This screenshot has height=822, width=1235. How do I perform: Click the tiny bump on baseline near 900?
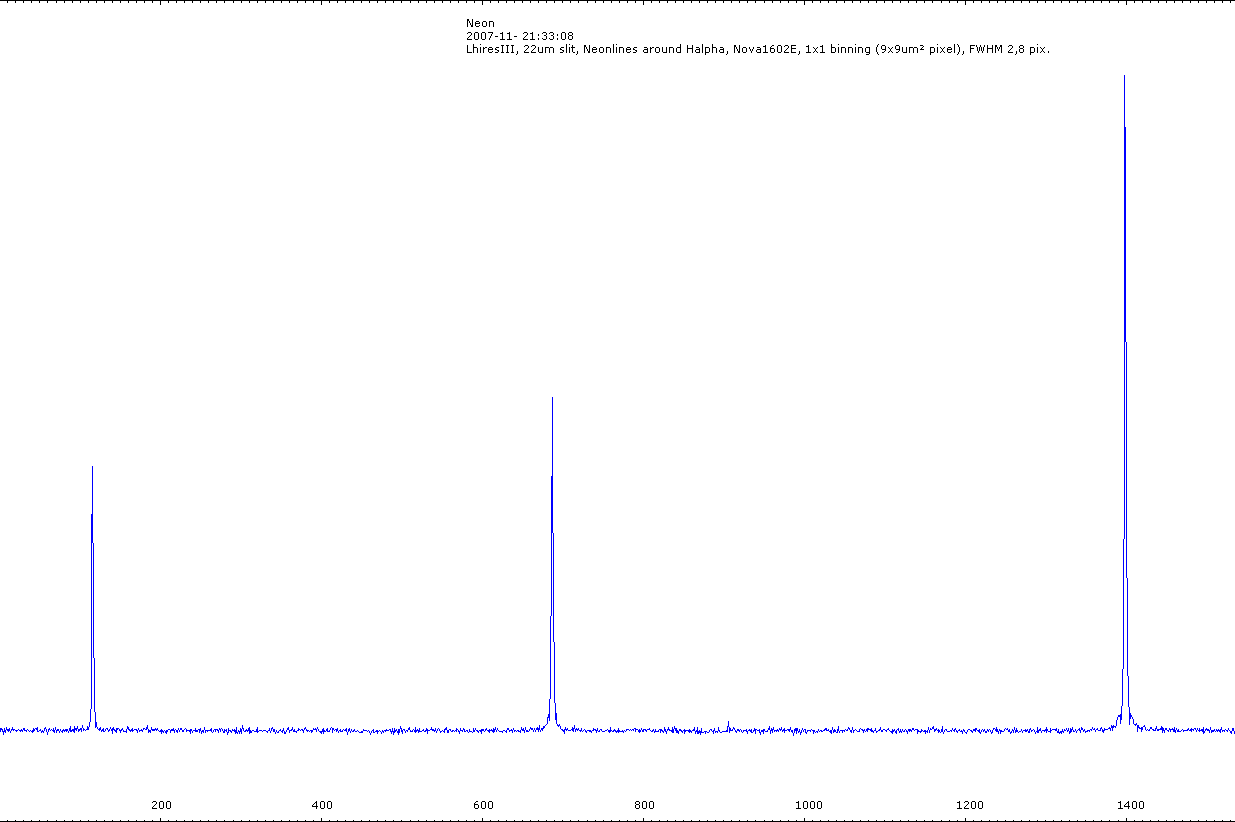pyautogui.click(x=728, y=722)
